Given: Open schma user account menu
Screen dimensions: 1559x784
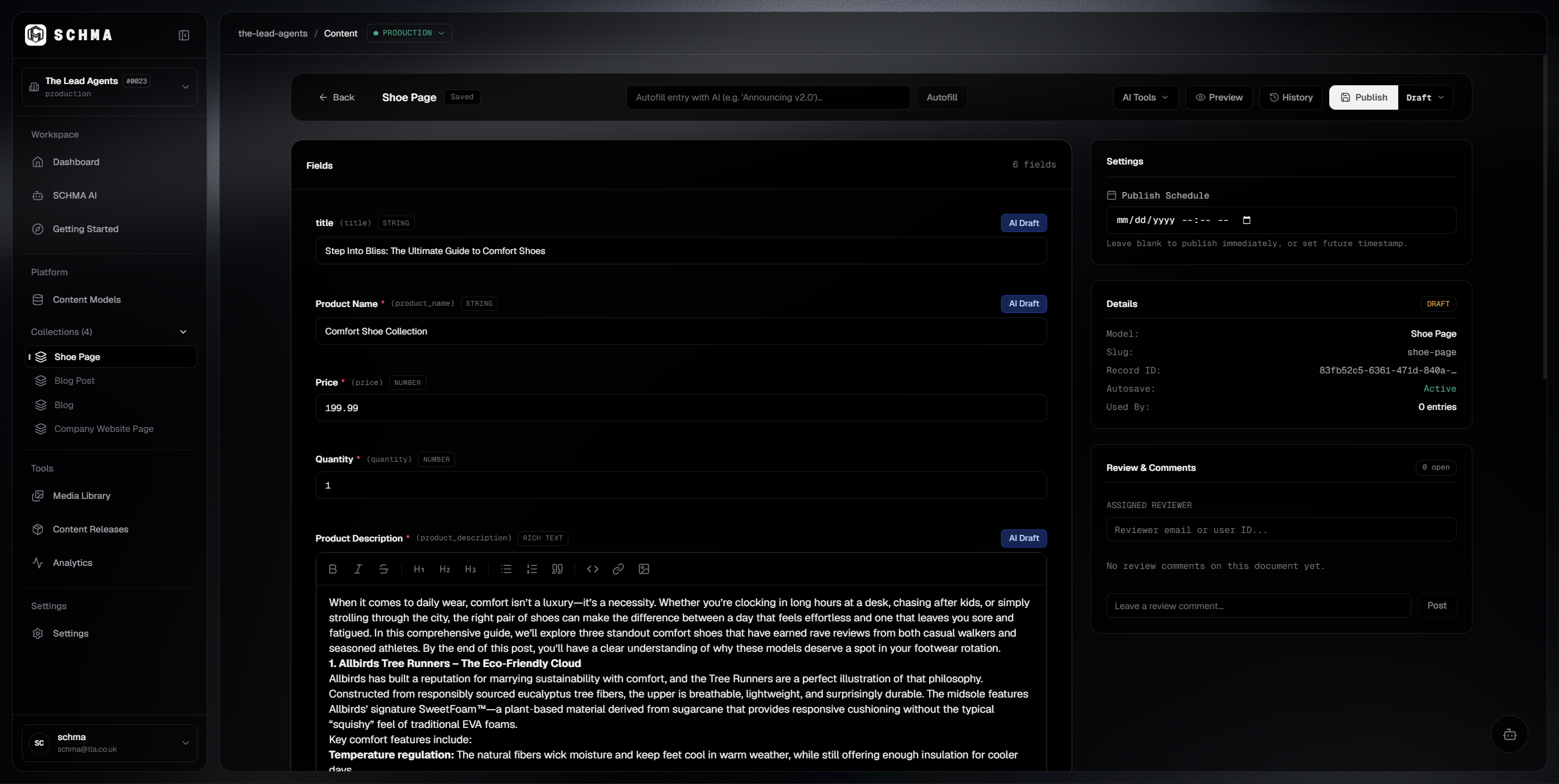Looking at the screenshot, I should [x=110, y=743].
